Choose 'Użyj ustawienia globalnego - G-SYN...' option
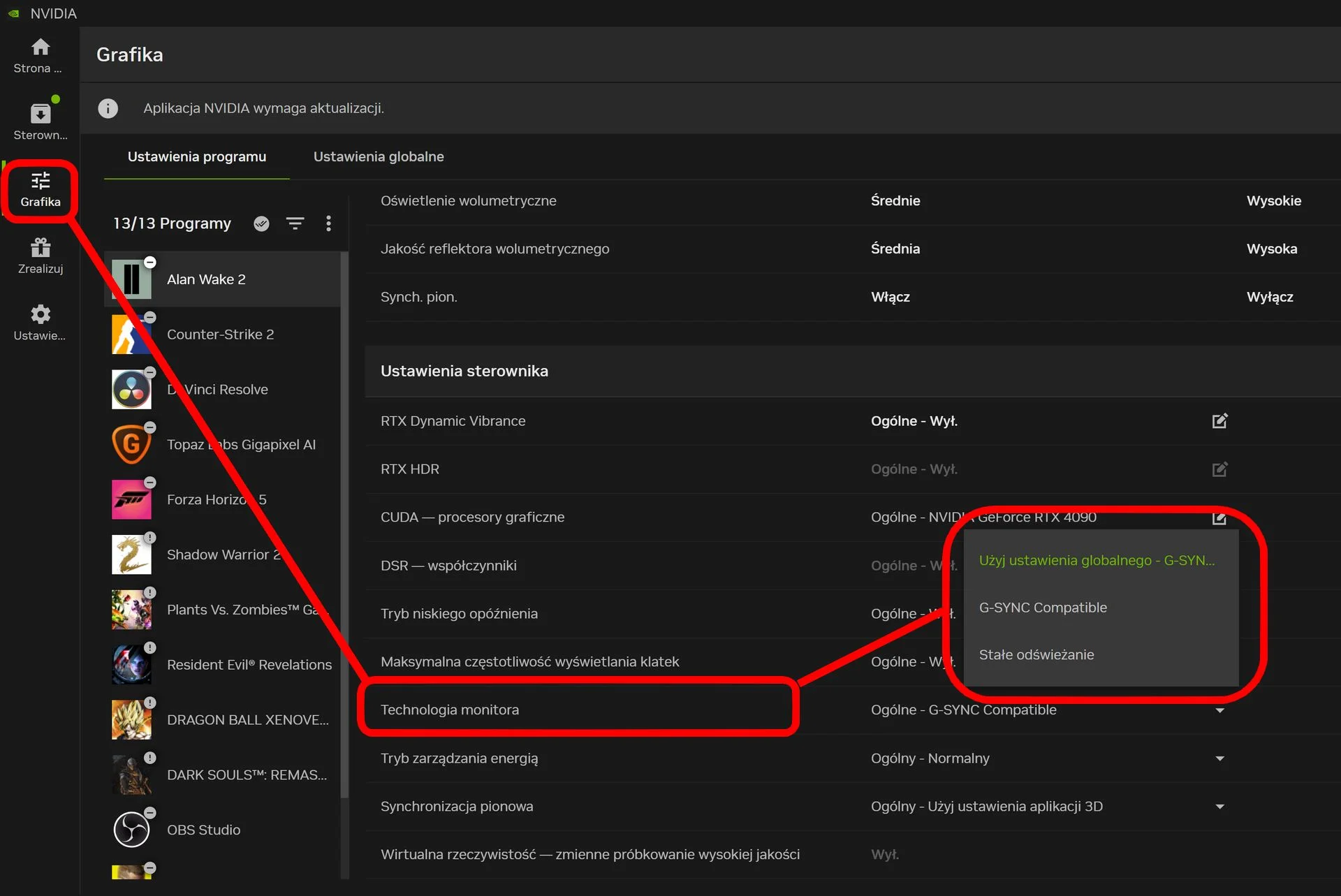This screenshot has width=1341, height=896. pyautogui.click(x=1101, y=560)
